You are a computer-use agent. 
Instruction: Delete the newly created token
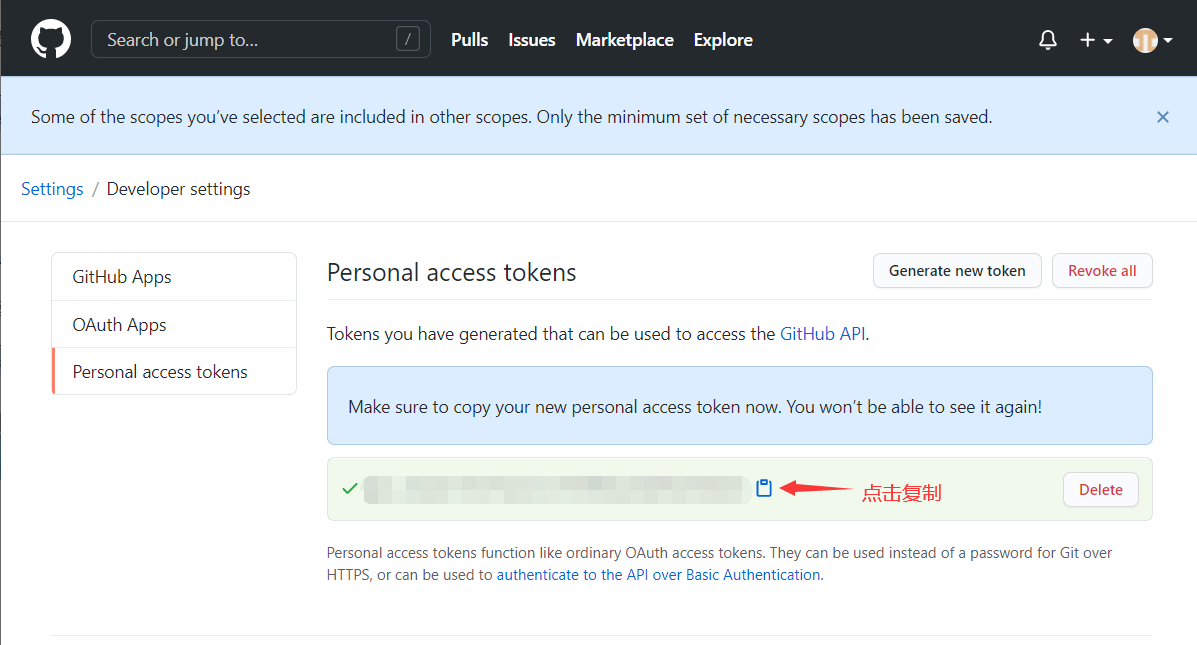pos(1100,489)
